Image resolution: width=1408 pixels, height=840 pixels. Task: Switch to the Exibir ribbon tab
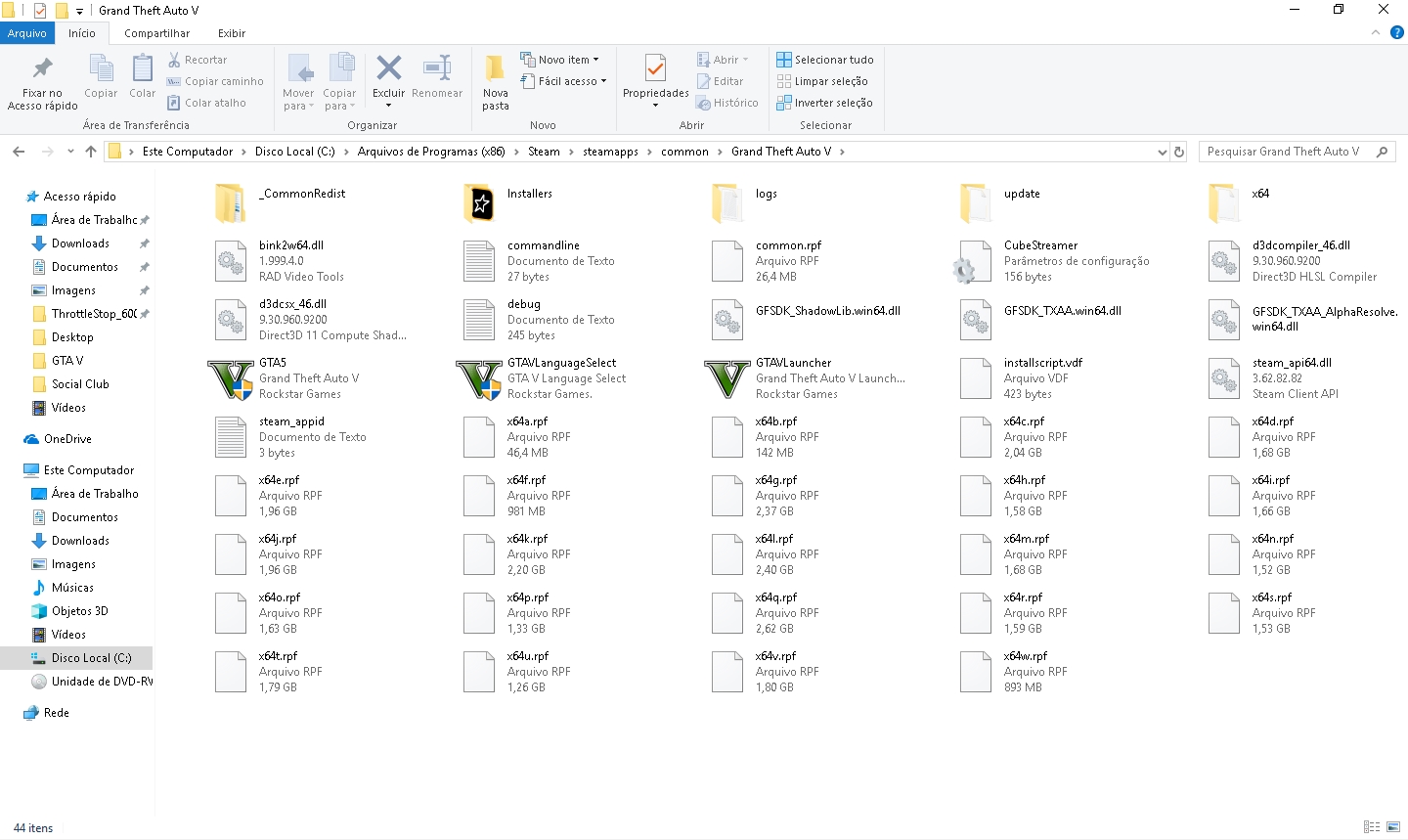(232, 33)
